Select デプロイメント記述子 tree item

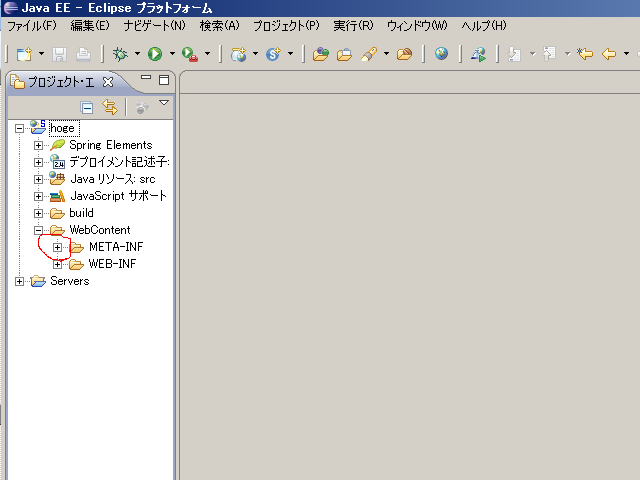tap(119, 162)
